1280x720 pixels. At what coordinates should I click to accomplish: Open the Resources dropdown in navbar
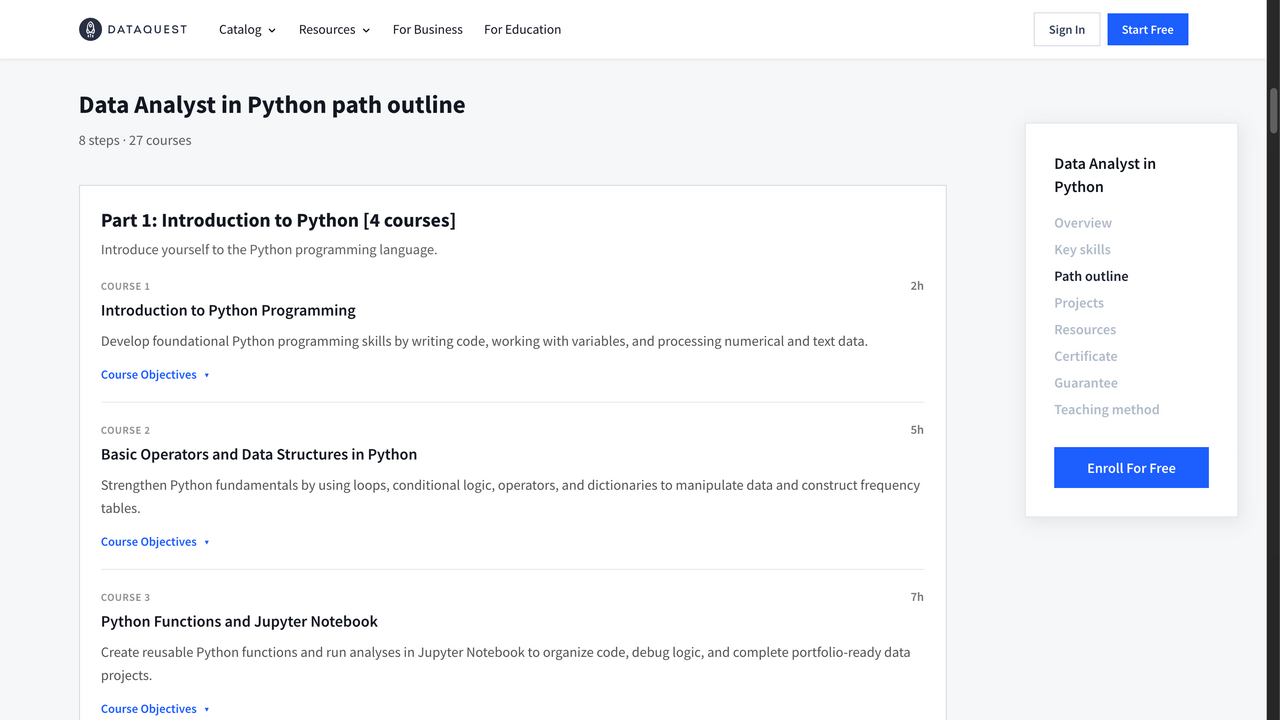[x=334, y=30]
